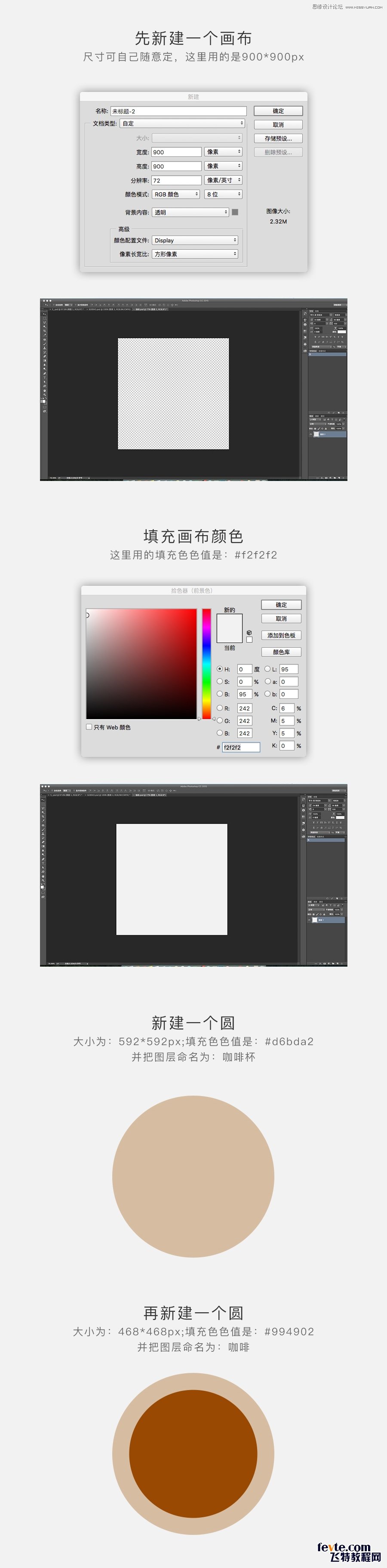Click the R value field showing 242

point(245,708)
